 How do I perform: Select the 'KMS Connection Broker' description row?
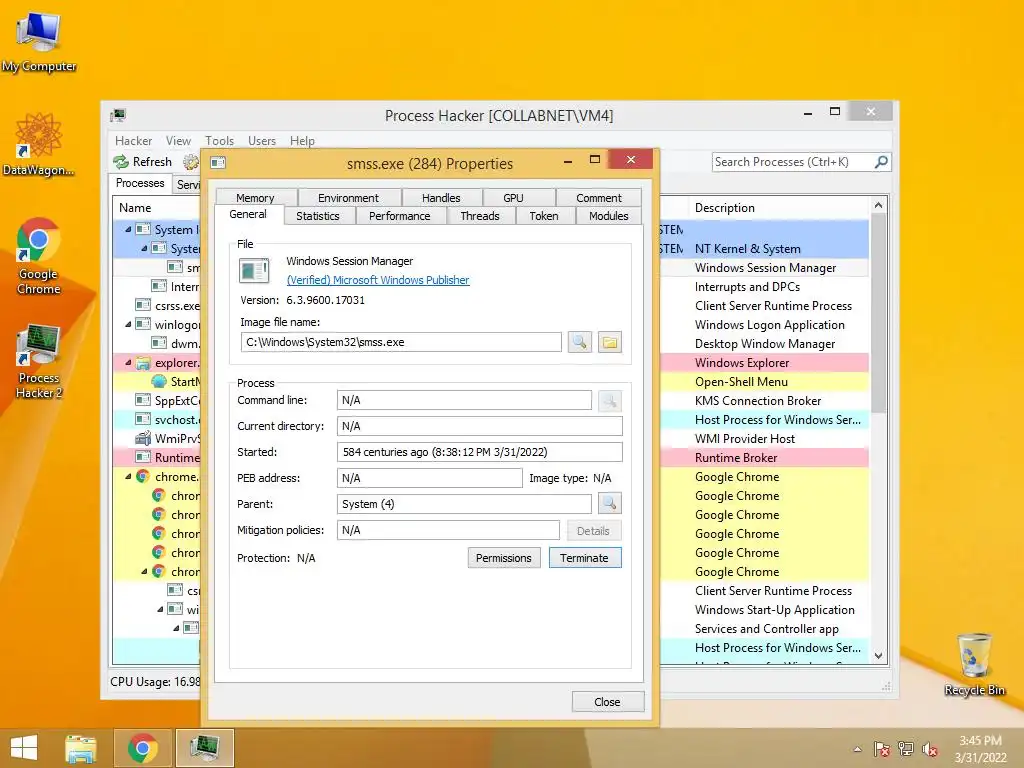(x=758, y=401)
